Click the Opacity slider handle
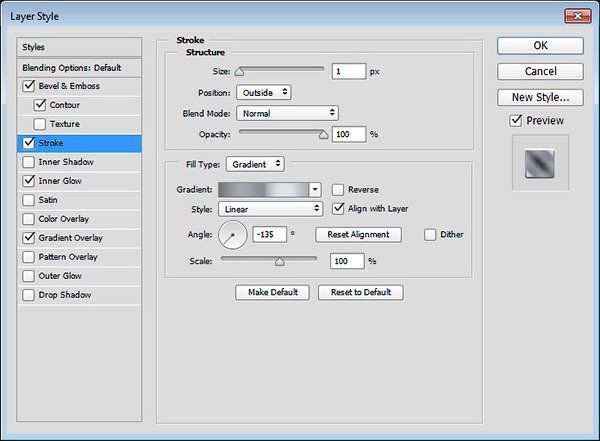The height and width of the screenshot is (441, 600). [324, 134]
